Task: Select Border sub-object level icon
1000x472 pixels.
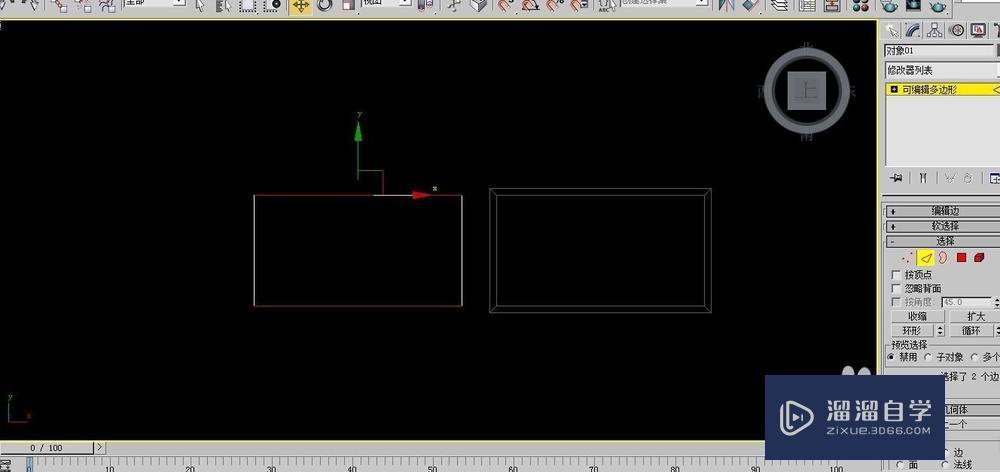Action: [x=943, y=258]
